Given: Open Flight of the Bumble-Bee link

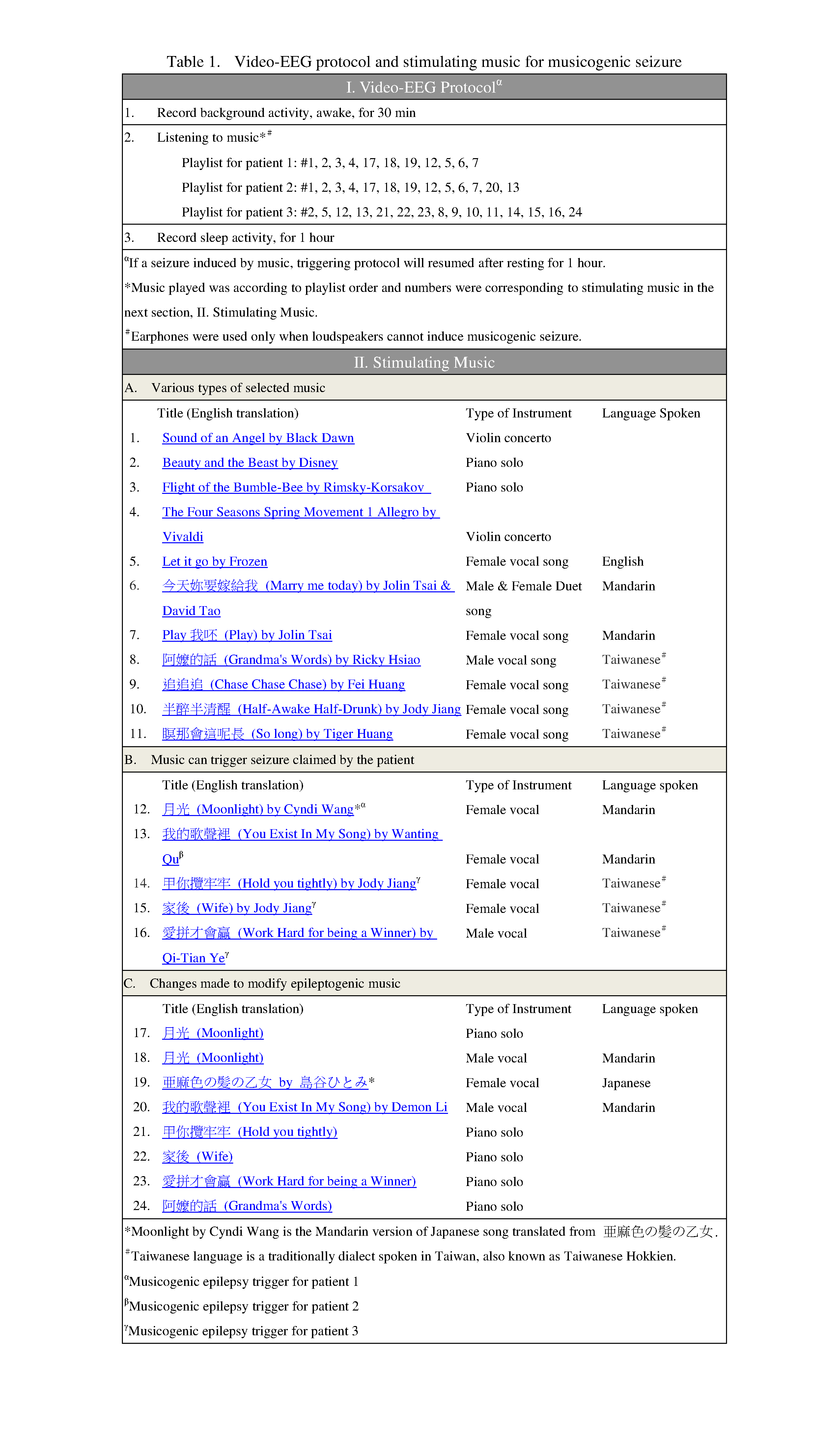Looking at the screenshot, I should [x=293, y=487].
